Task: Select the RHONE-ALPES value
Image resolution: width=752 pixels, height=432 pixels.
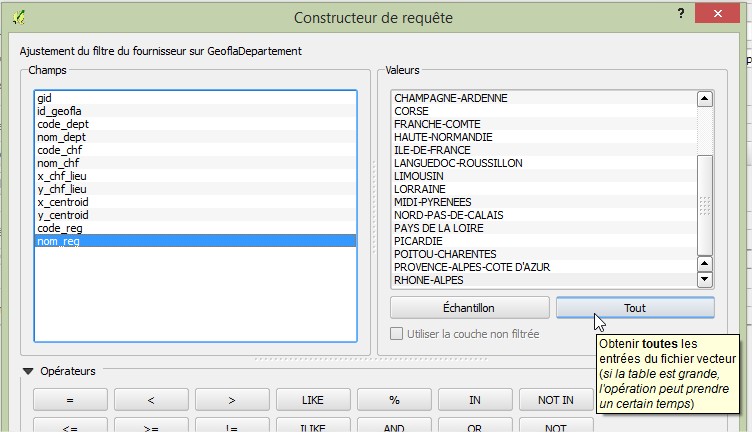Action: click(x=429, y=280)
